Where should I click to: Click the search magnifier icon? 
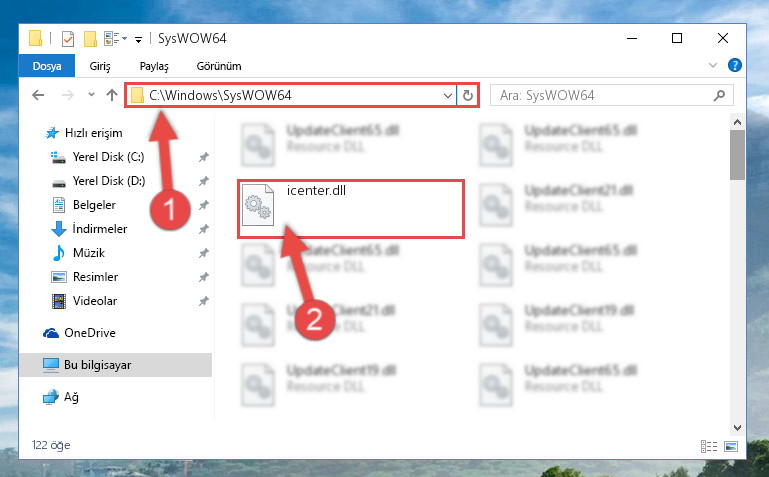[x=719, y=95]
